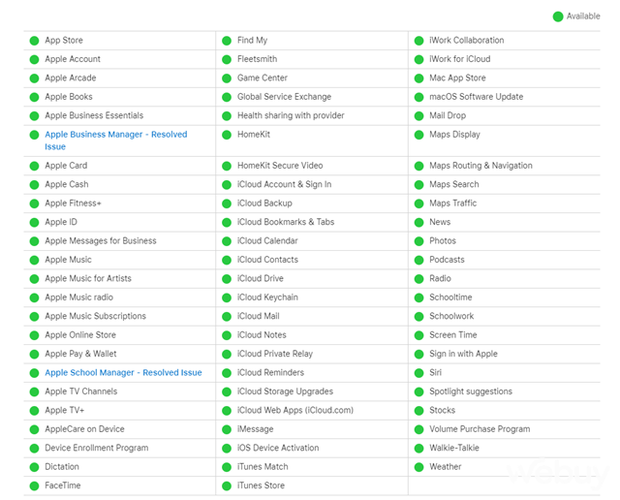
Task: Select Device Enrollment Program entry
Action: pyautogui.click(x=96, y=448)
